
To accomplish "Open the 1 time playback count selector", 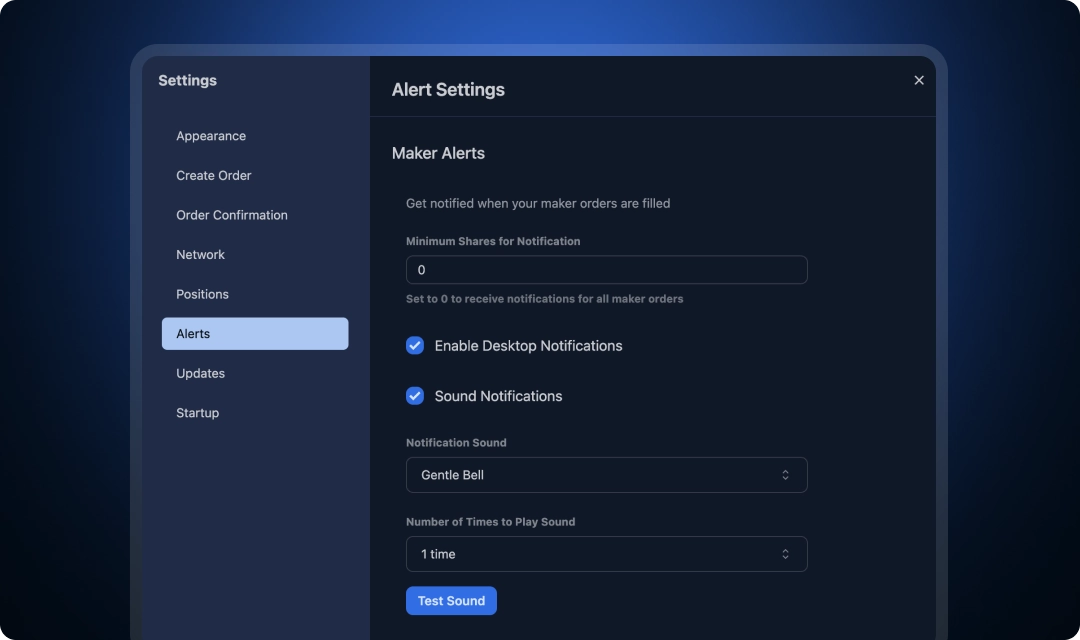I will (x=786, y=553).
